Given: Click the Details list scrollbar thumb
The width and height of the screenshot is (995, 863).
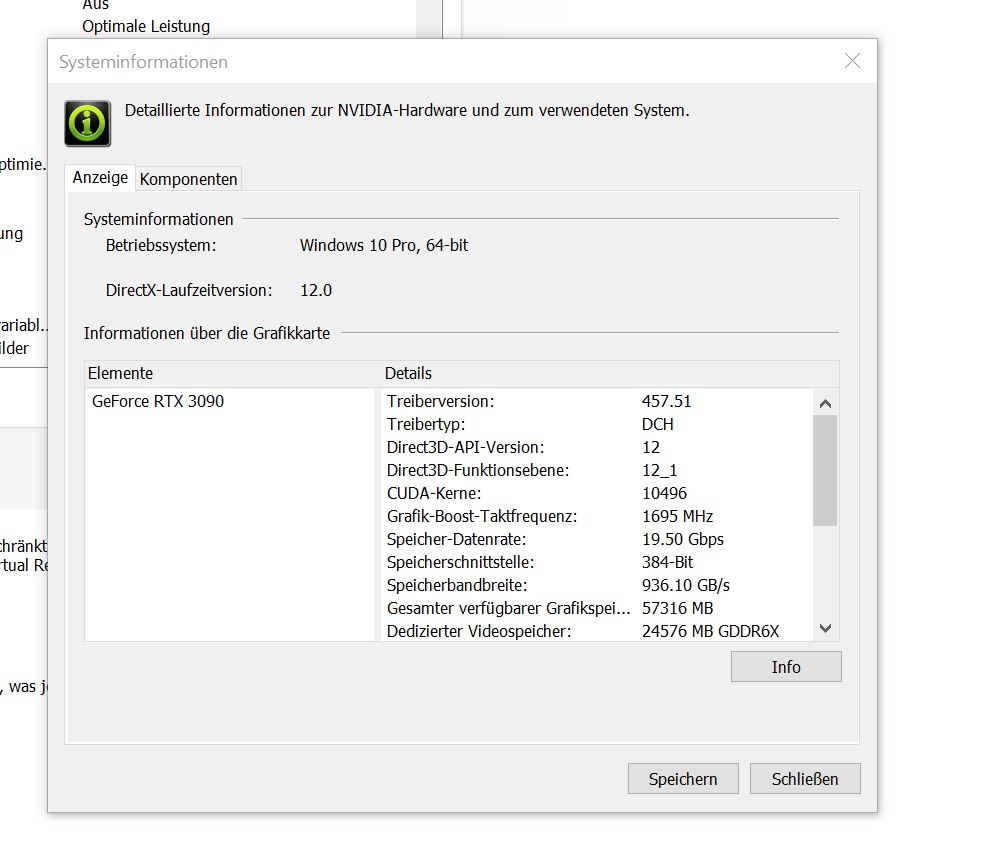Looking at the screenshot, I should click(825, 470).
